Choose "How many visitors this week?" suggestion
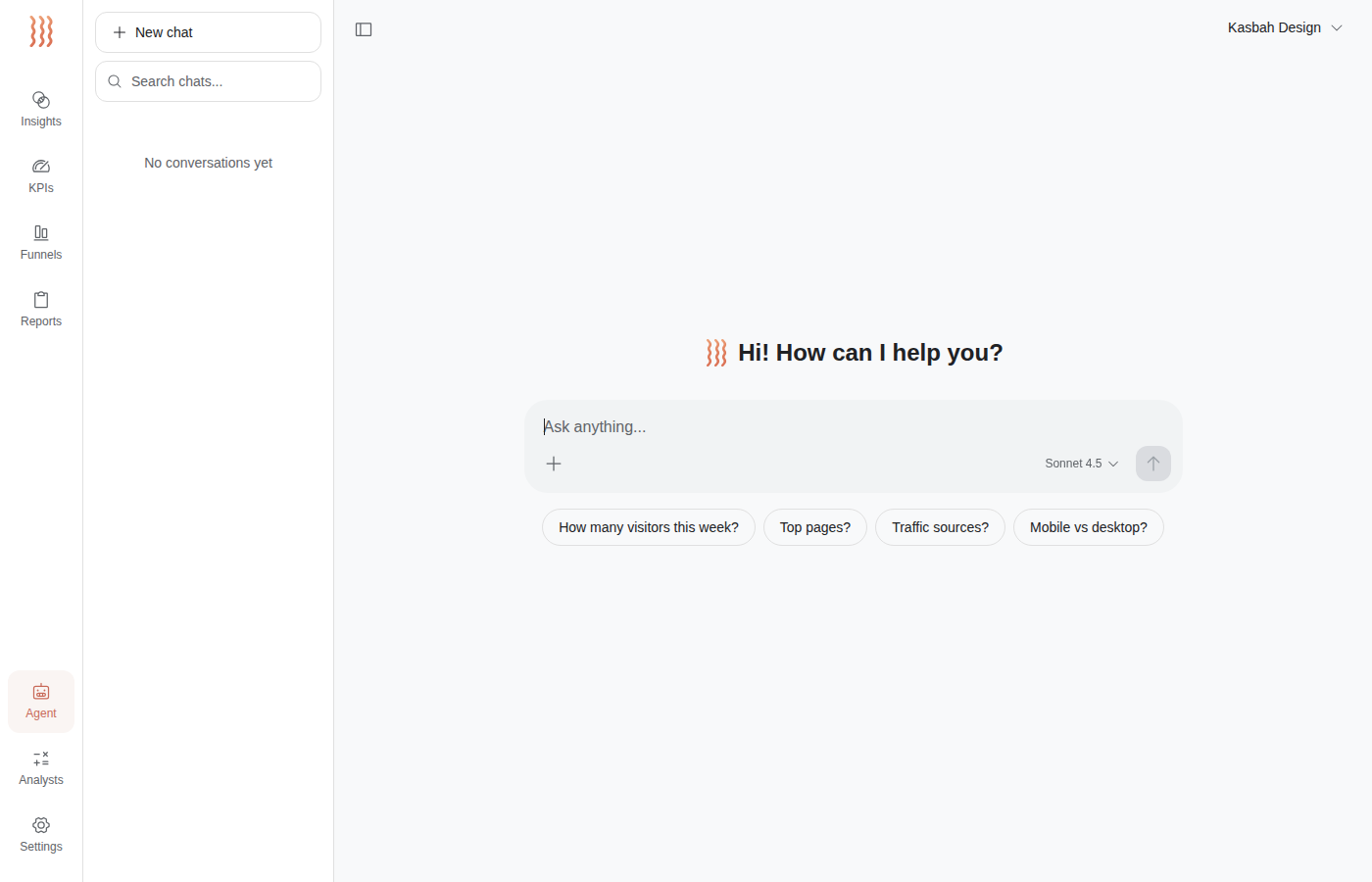Viewport: 1372px width, 882px height. coord(648,527)
